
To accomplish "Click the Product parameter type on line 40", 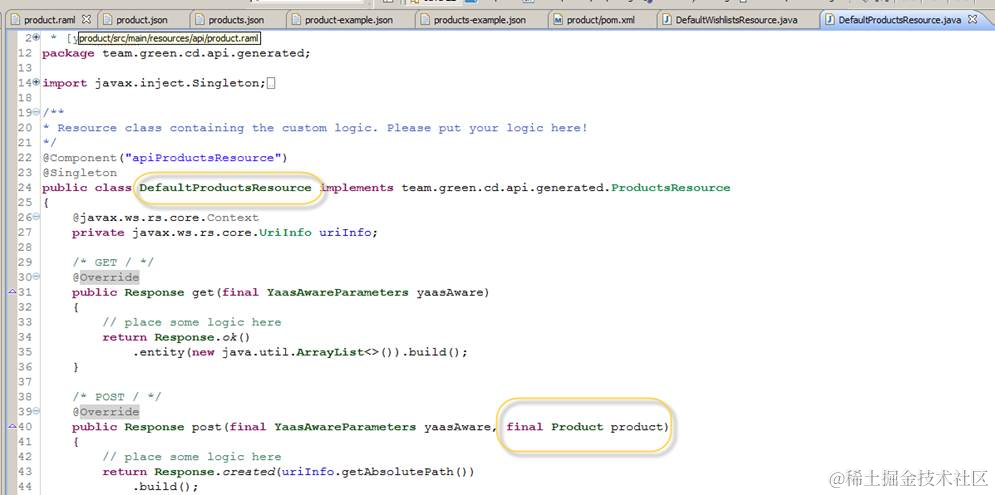I will pyautogui.click(x=577, y=427).
